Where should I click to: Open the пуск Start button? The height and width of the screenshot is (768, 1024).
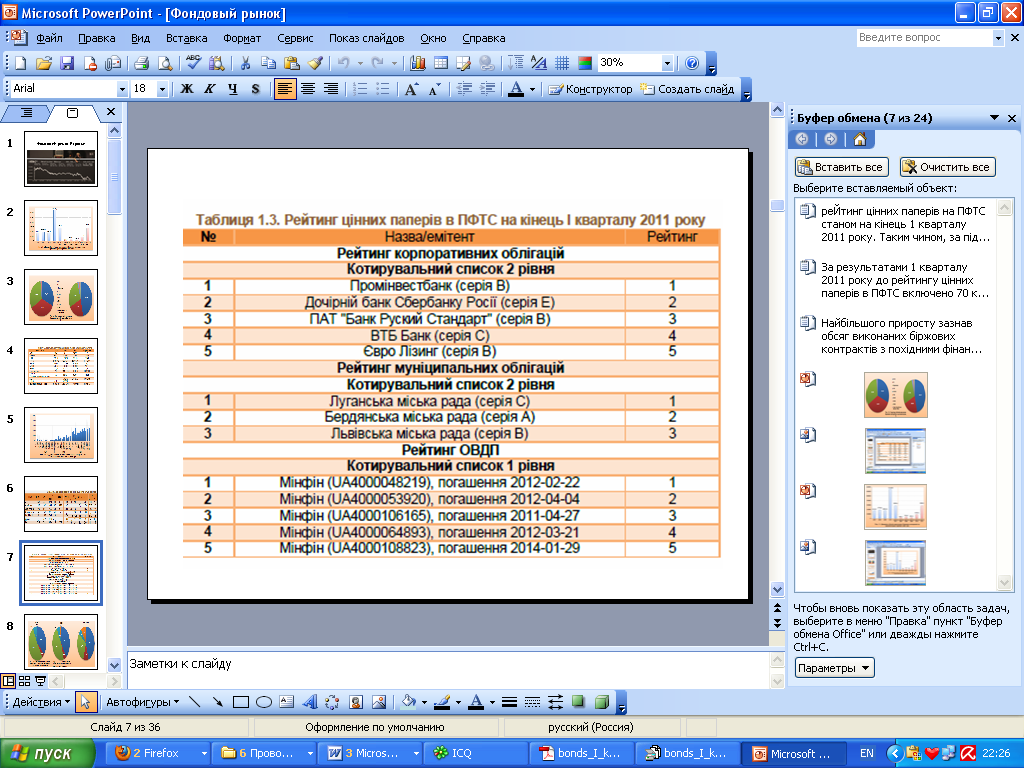(47, 753)
